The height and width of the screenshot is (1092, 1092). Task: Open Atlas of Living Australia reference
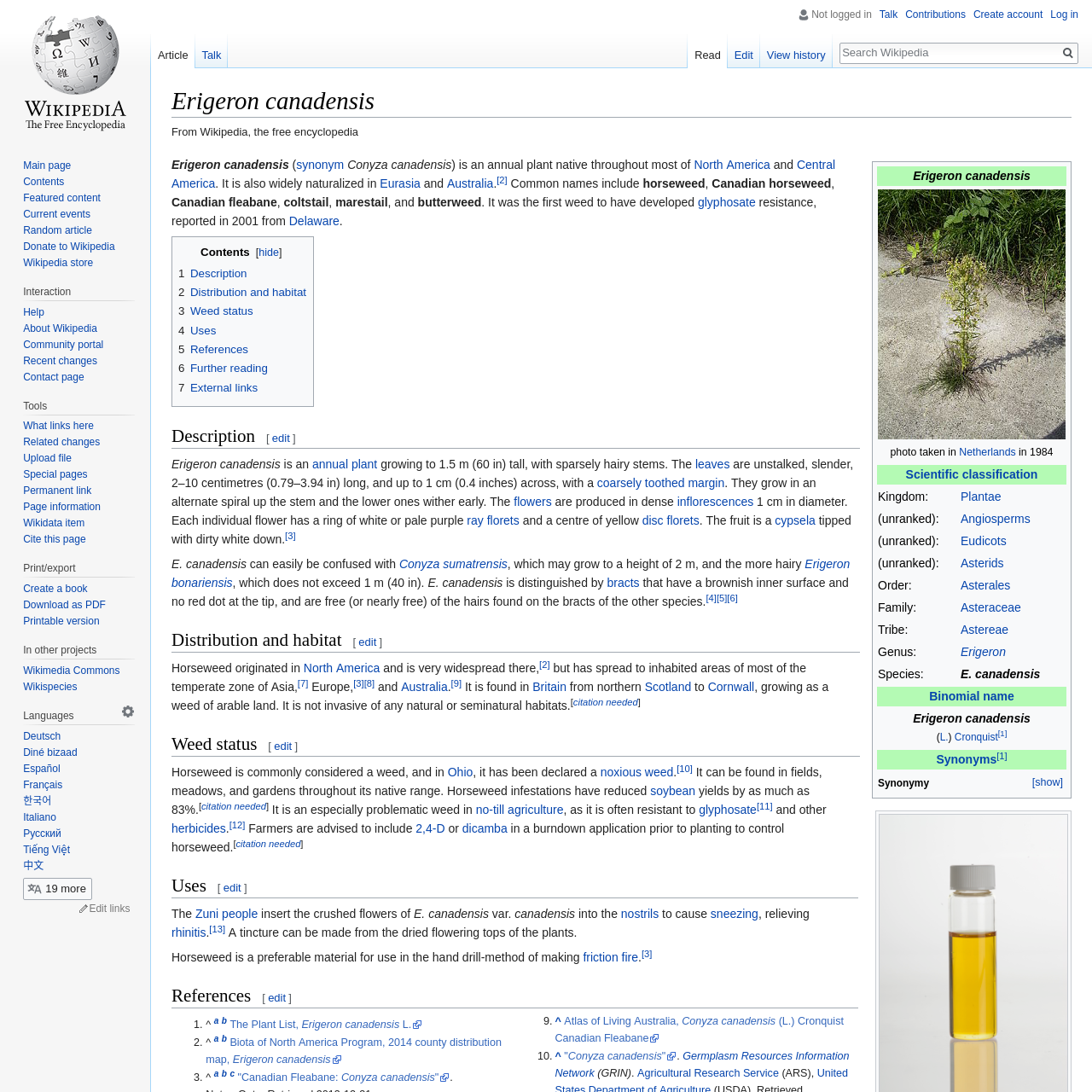[x=700, y=1030]
